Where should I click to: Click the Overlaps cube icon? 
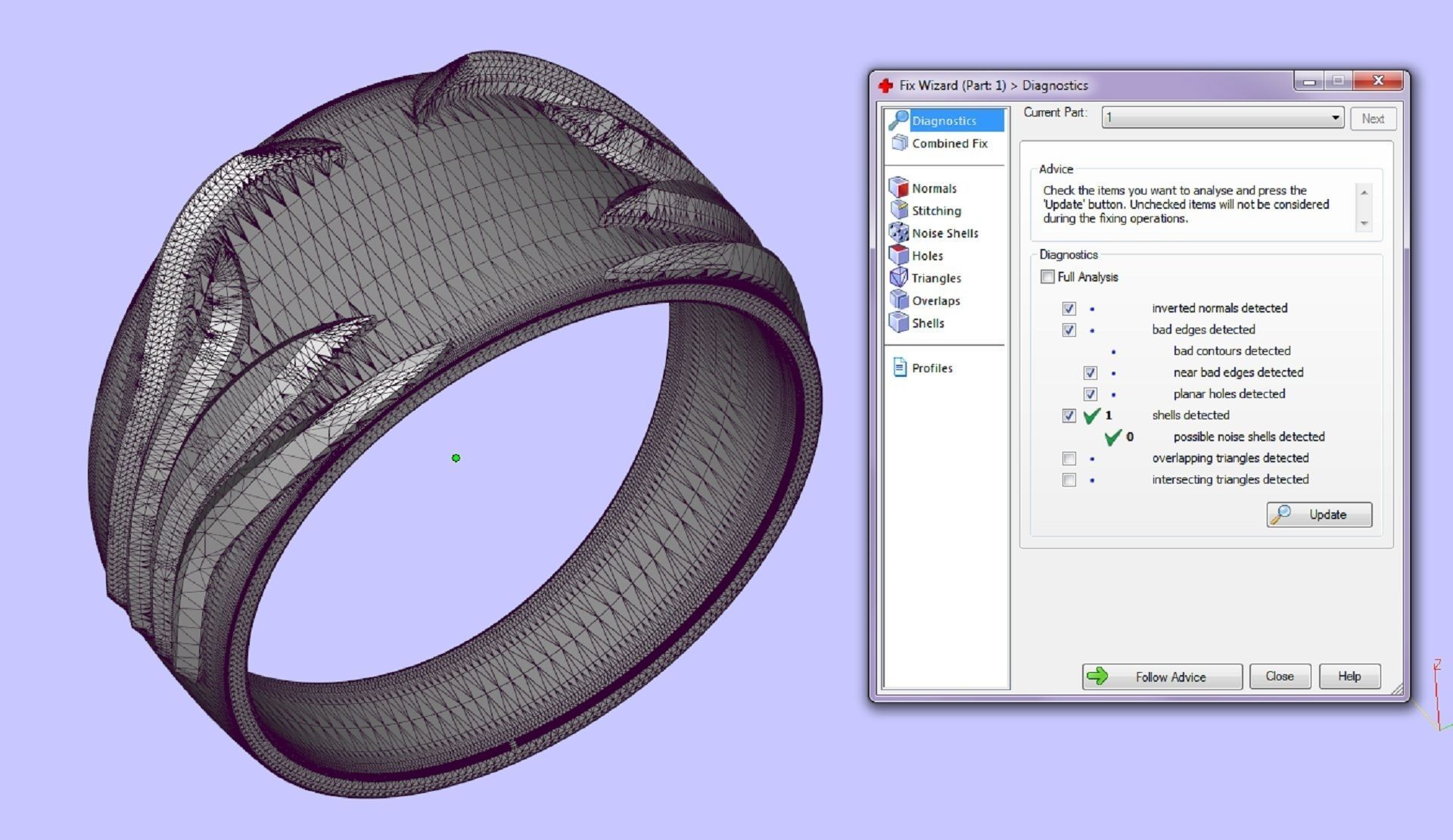pos(898,300)
